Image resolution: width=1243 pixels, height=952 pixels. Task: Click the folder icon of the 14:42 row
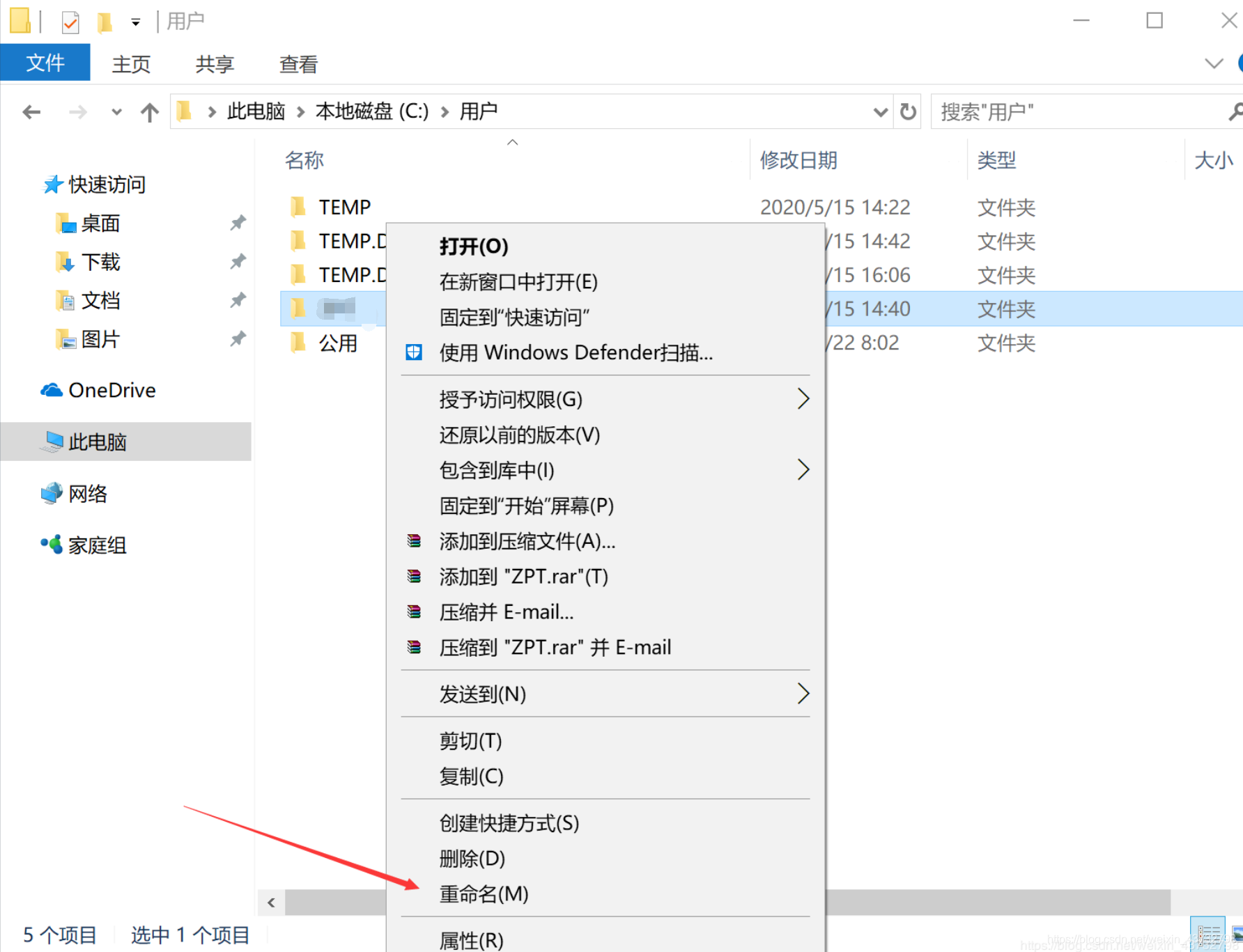298,241
